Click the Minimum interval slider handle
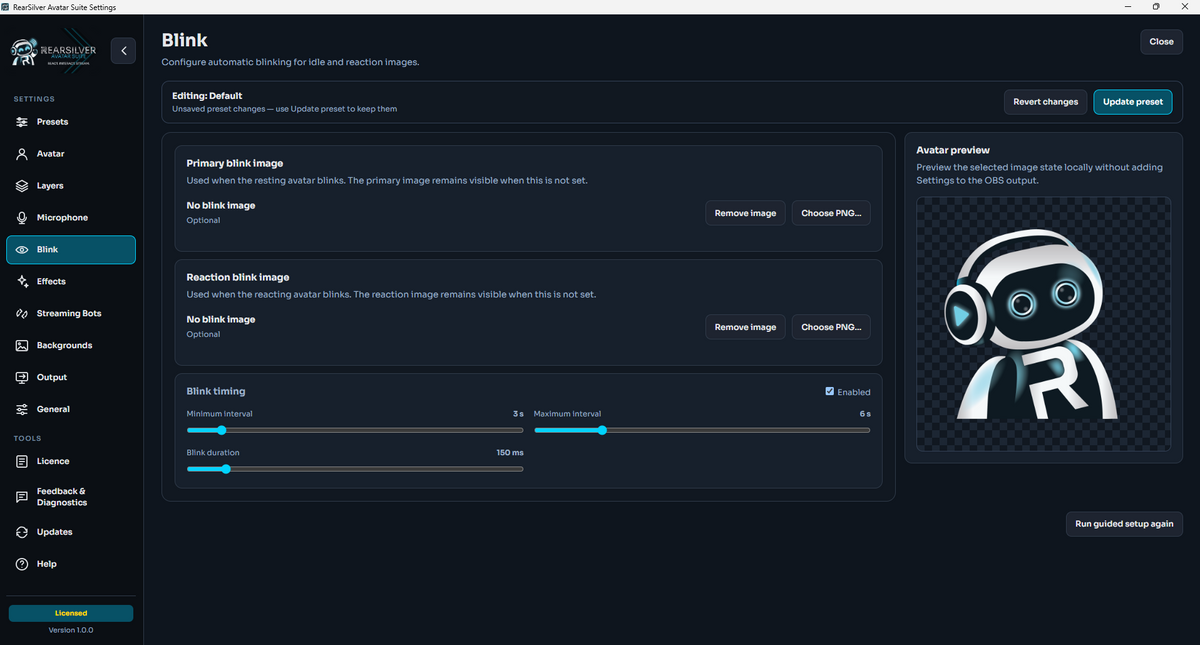Image resolution: width=1200 pixels, height=645 pixels. pos(221,431)
